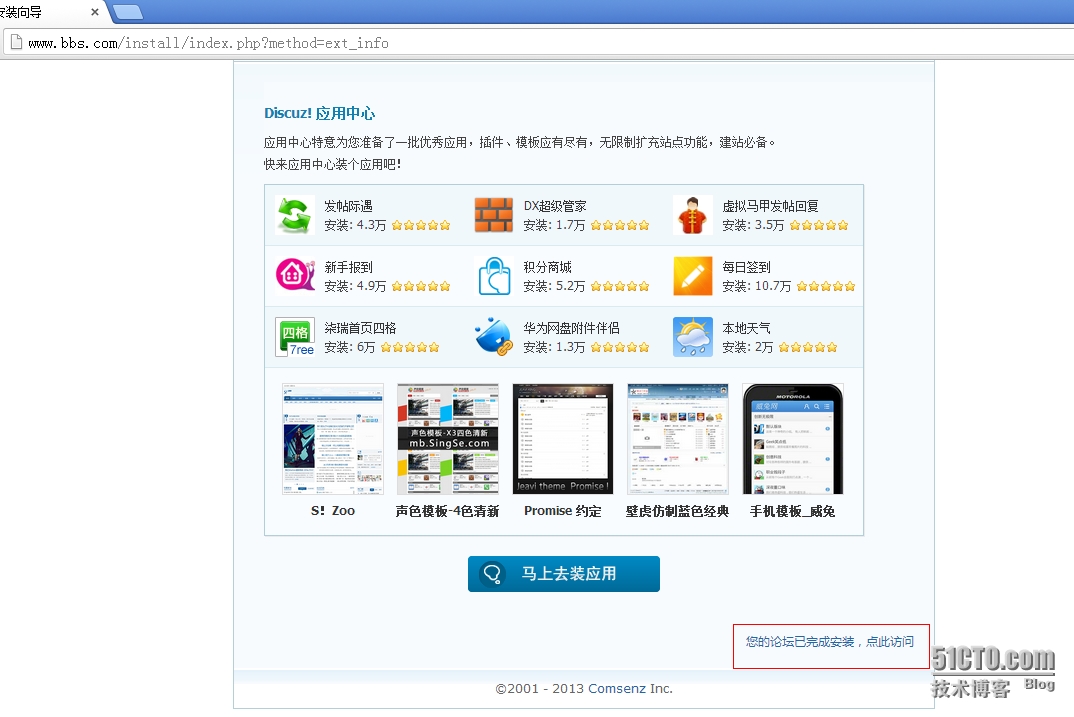Open the 华为网盘附件伴侣 app title
Screen dimensions: 1074x717
click(x=571, y=328)
